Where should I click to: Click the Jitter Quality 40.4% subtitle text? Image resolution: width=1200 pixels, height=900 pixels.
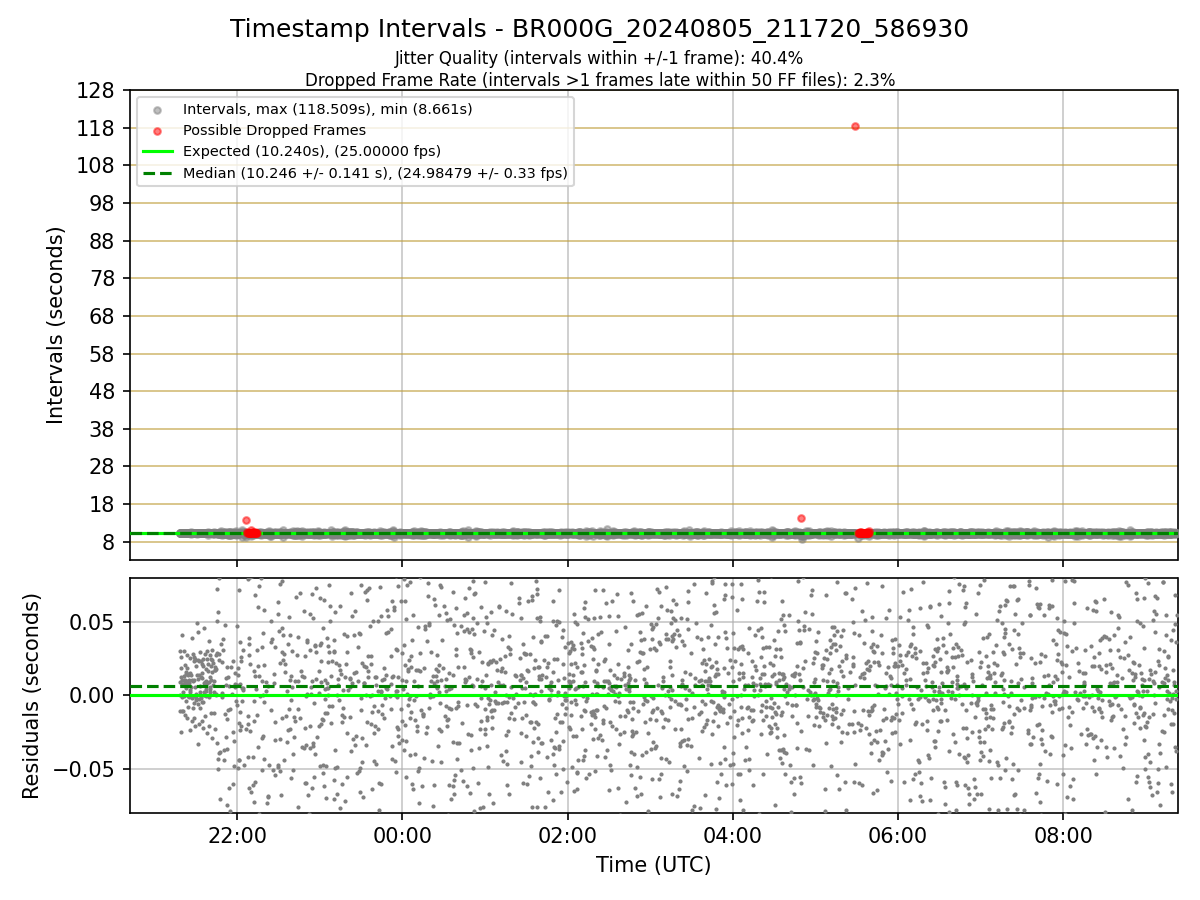pos(599,59)
